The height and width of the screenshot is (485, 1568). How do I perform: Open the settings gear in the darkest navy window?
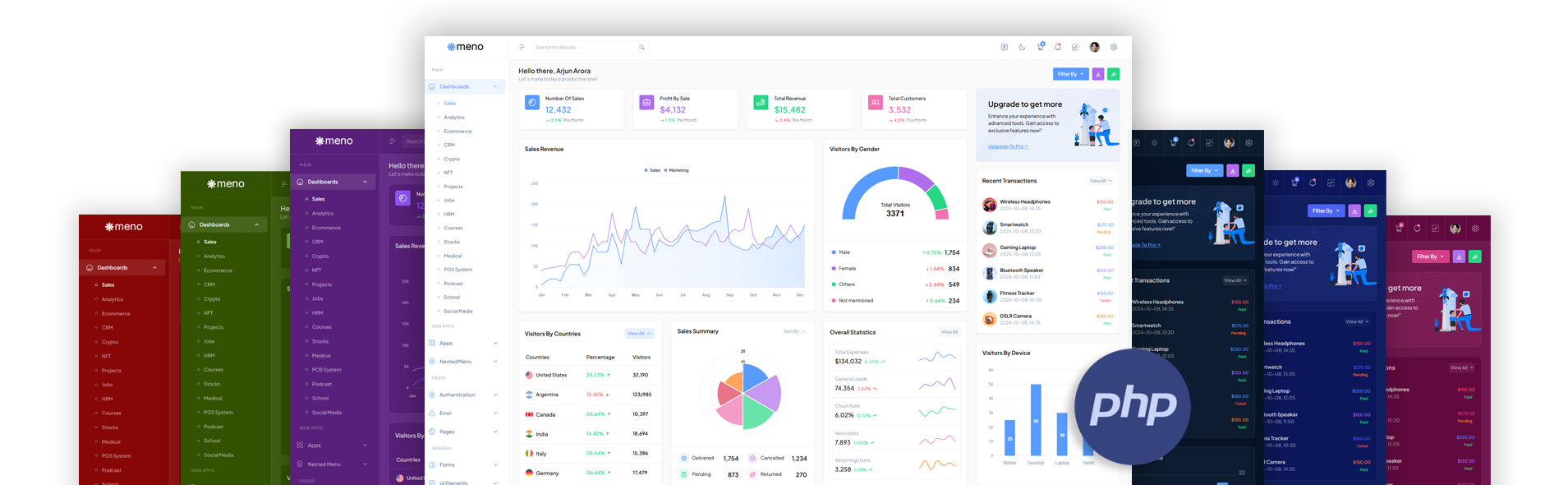click(1248, 143)
